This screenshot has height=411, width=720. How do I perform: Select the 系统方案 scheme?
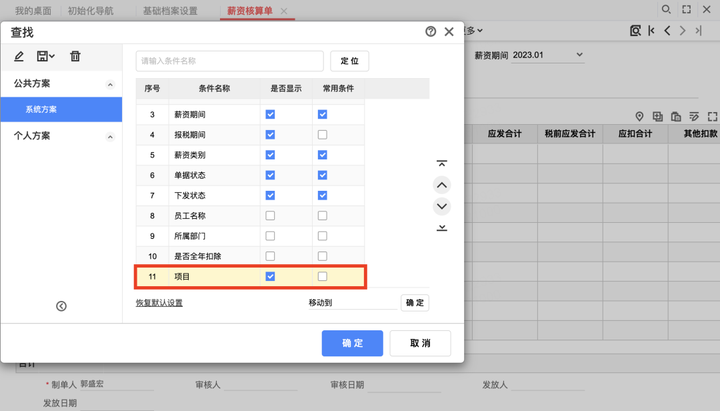pos(62,109)
